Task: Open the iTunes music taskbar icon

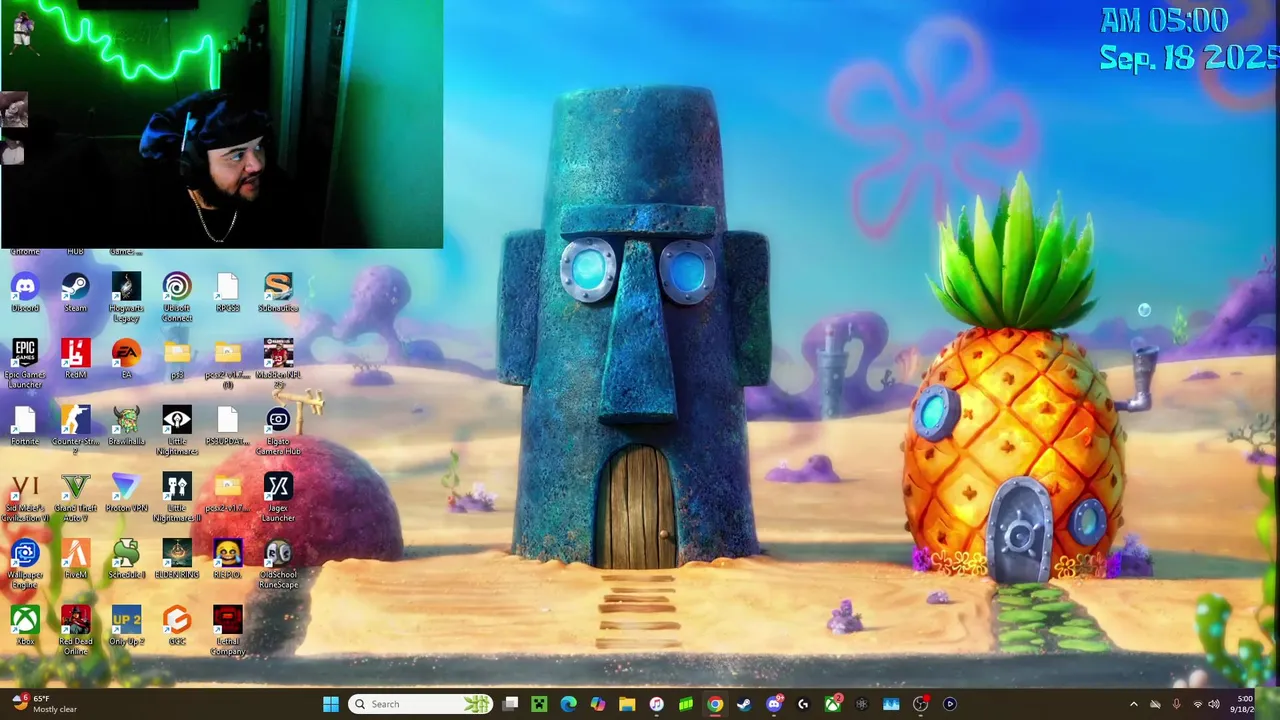Action: [656, 704]
